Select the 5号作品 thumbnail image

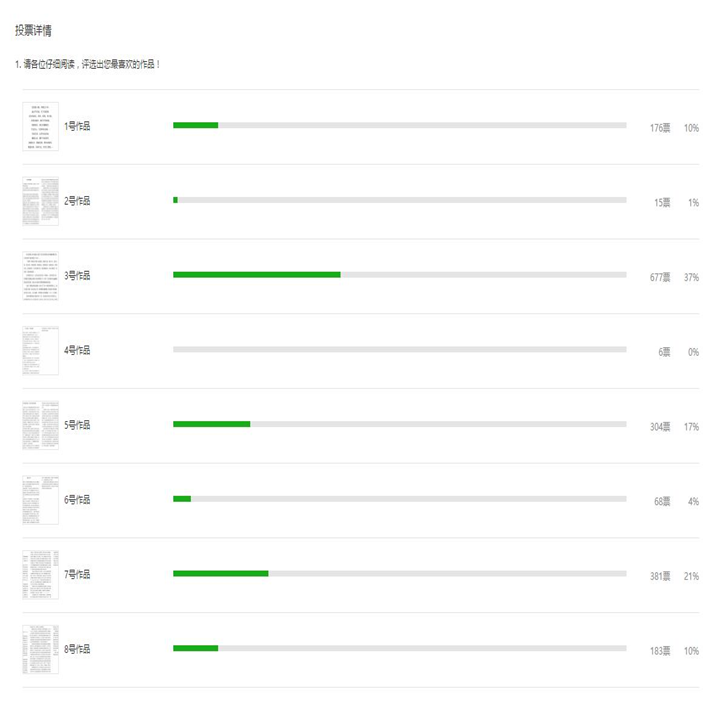point(40,425)
